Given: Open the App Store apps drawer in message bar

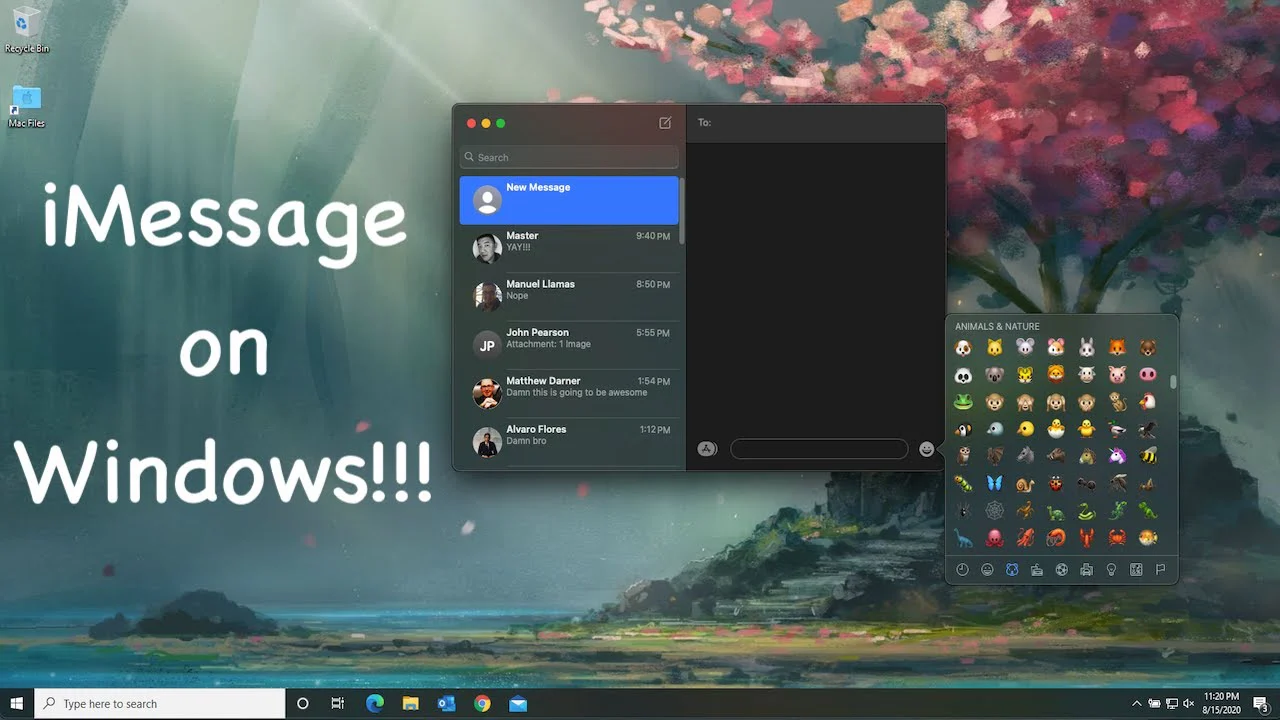Looking at the screenshot, I should [x=707, y=448].
